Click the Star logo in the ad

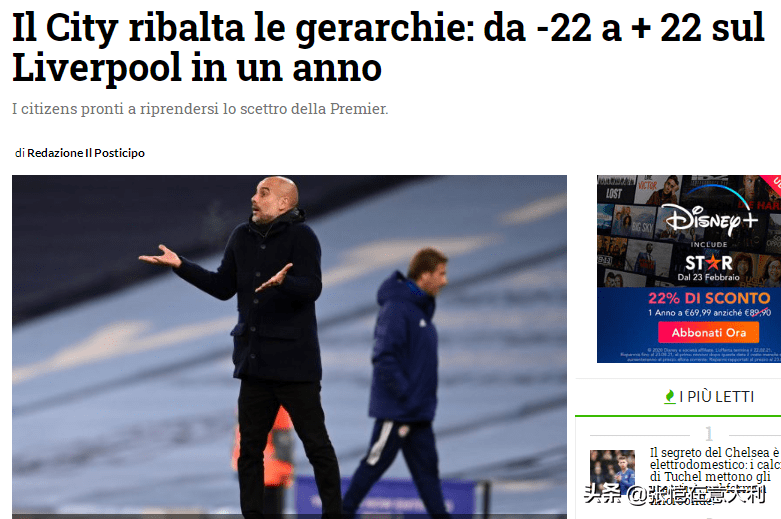[x=708, y=263]
